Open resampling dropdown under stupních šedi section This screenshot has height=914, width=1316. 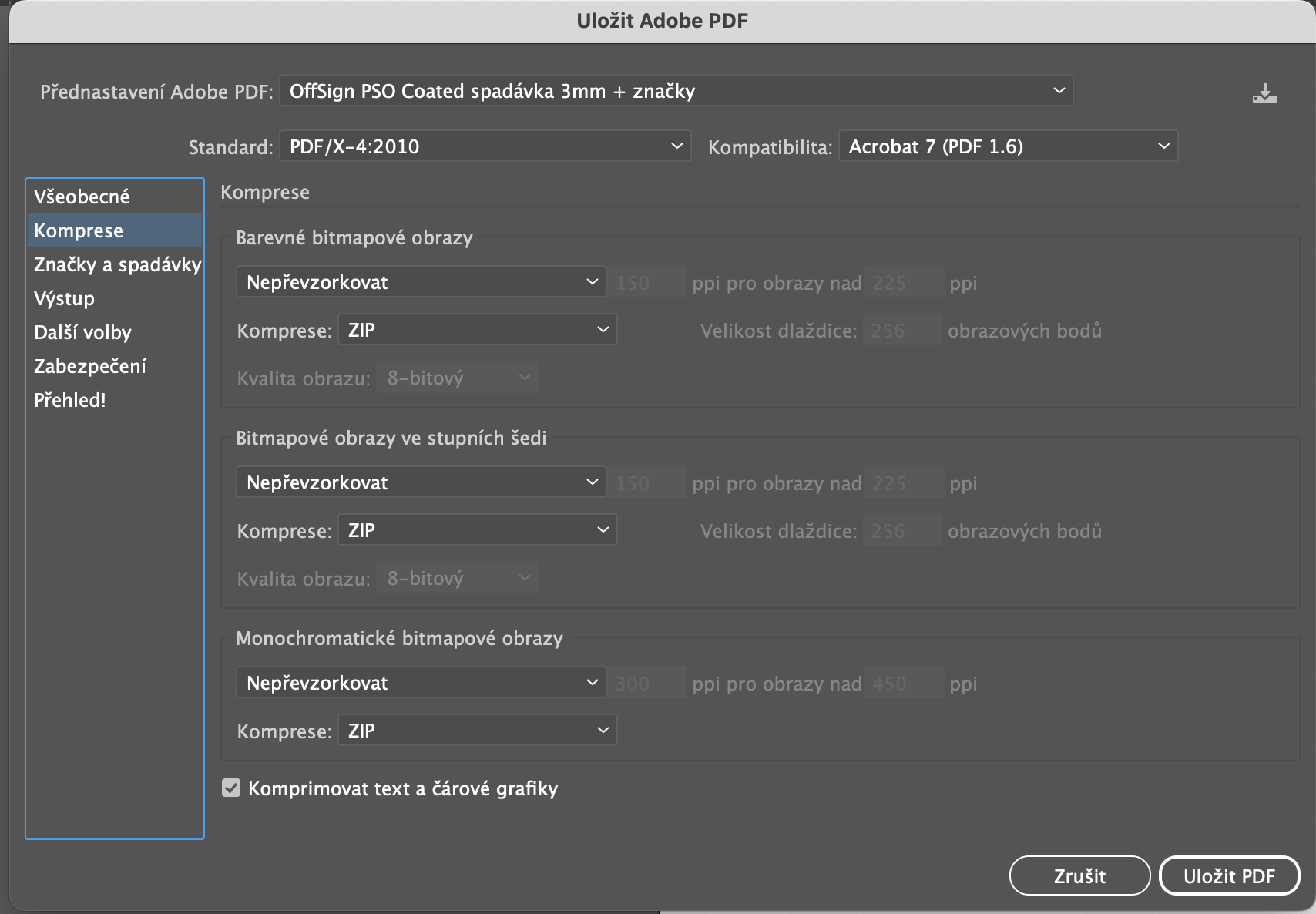[x=421, y=482]
